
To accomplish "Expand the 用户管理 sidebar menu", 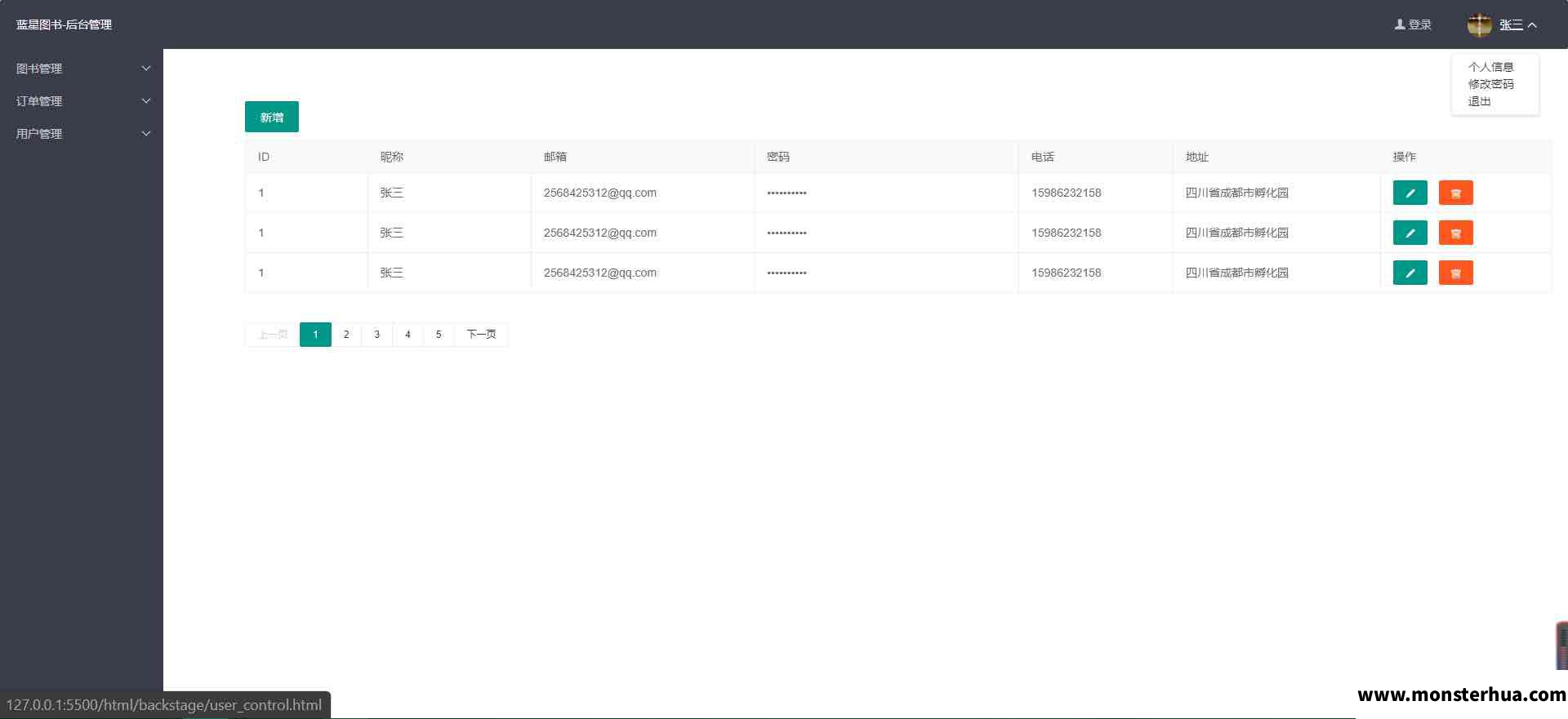I will click(82, 134).
